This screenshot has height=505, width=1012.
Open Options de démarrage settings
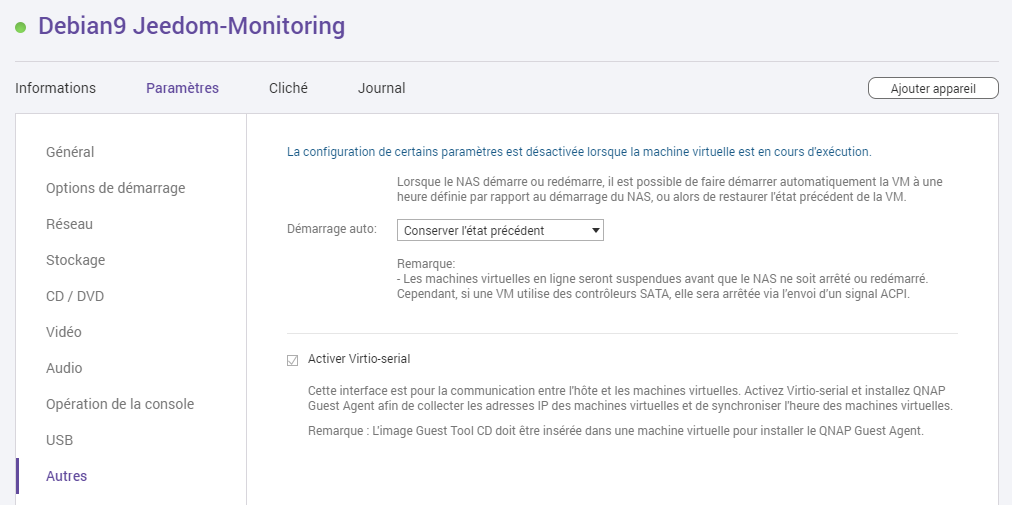point(115,188)
